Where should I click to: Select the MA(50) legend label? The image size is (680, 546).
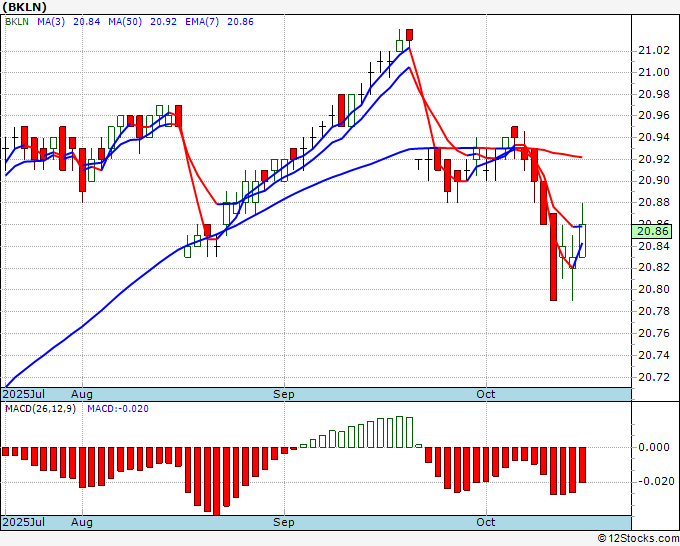(x=125, y=22)
